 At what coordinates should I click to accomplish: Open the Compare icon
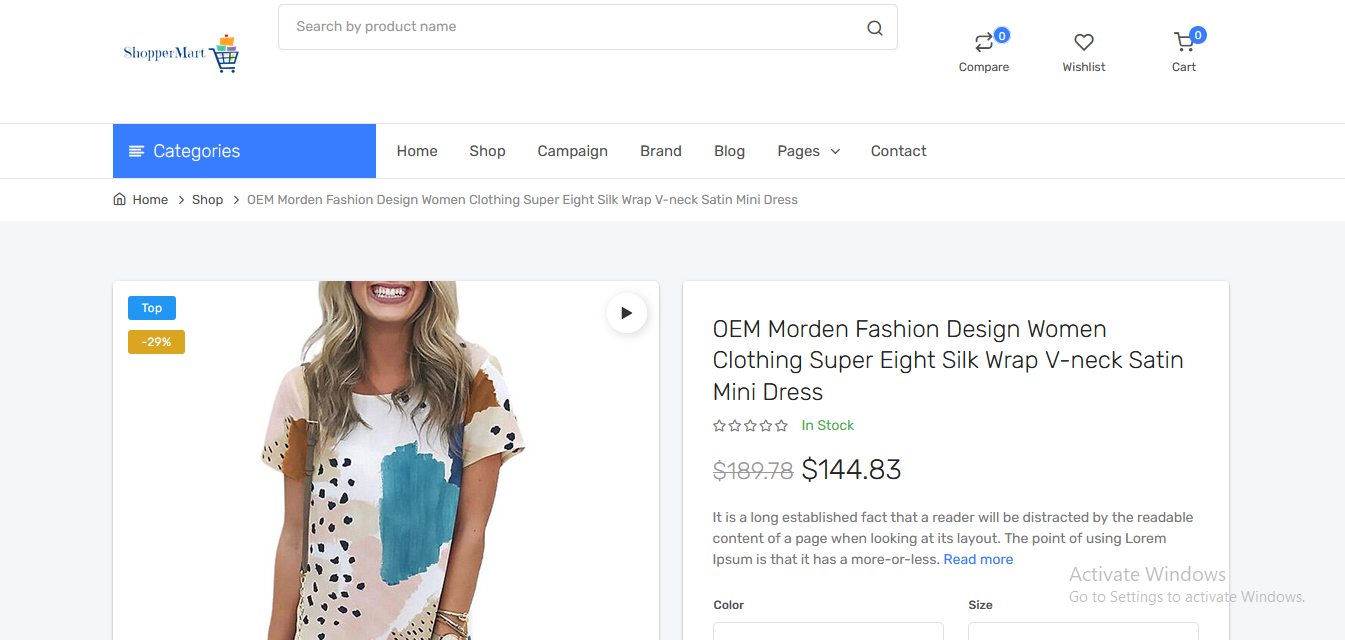(x=984, y=42)
